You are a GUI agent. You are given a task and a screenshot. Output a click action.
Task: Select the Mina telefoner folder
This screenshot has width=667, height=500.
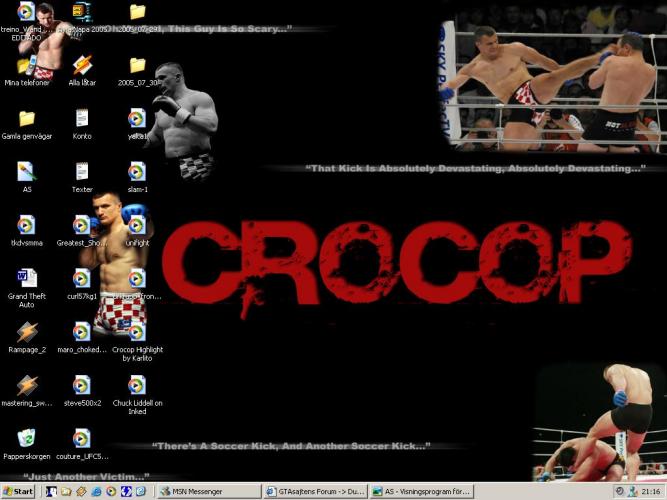click(26, 64)
